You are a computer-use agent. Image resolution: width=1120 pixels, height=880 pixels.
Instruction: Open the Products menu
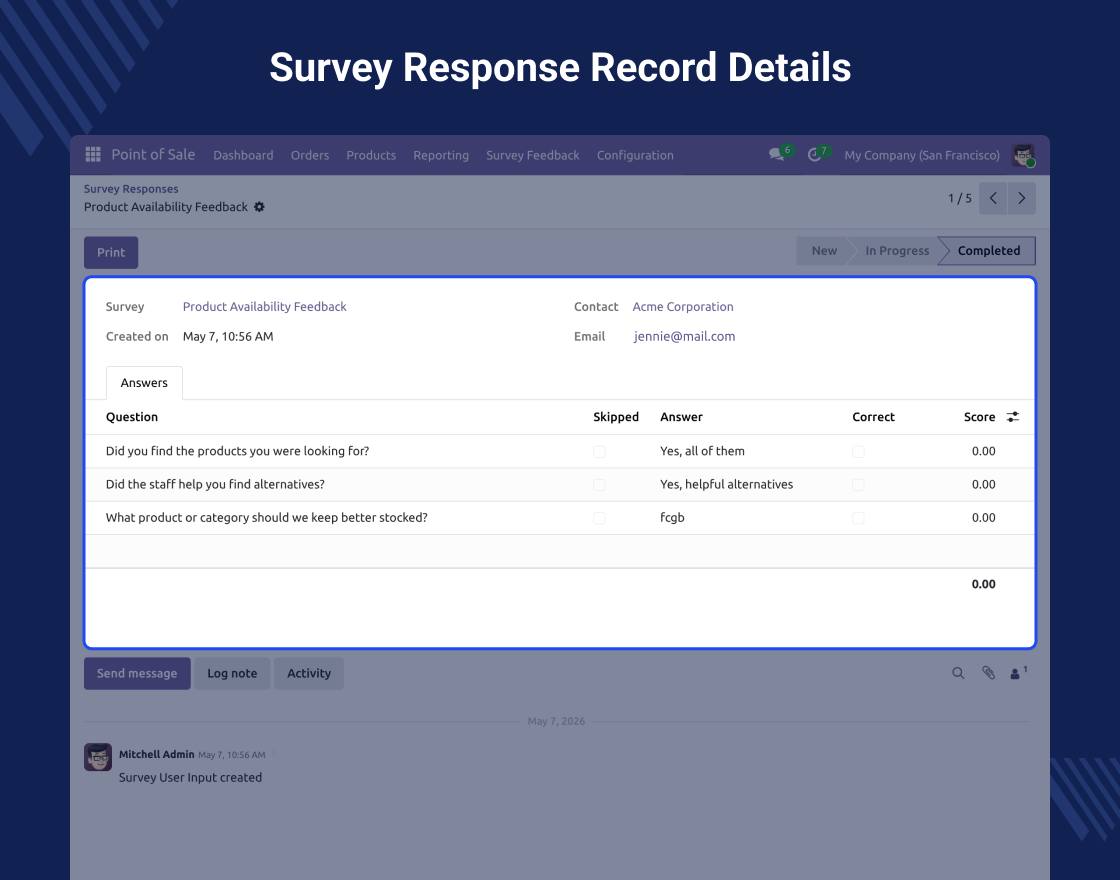point(371,155)
